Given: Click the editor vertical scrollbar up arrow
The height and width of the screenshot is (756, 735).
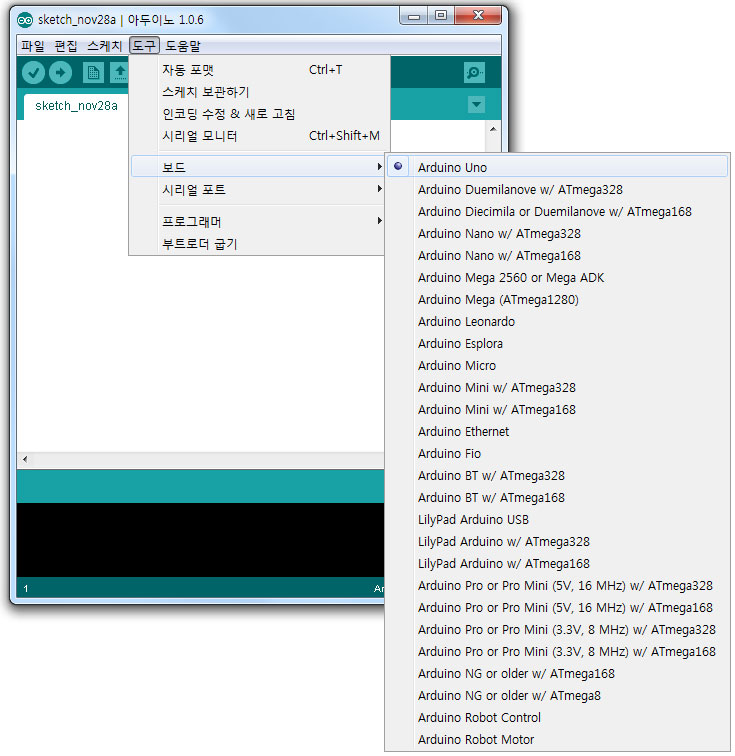Looking at the screenshot, I should pos(493,129).
